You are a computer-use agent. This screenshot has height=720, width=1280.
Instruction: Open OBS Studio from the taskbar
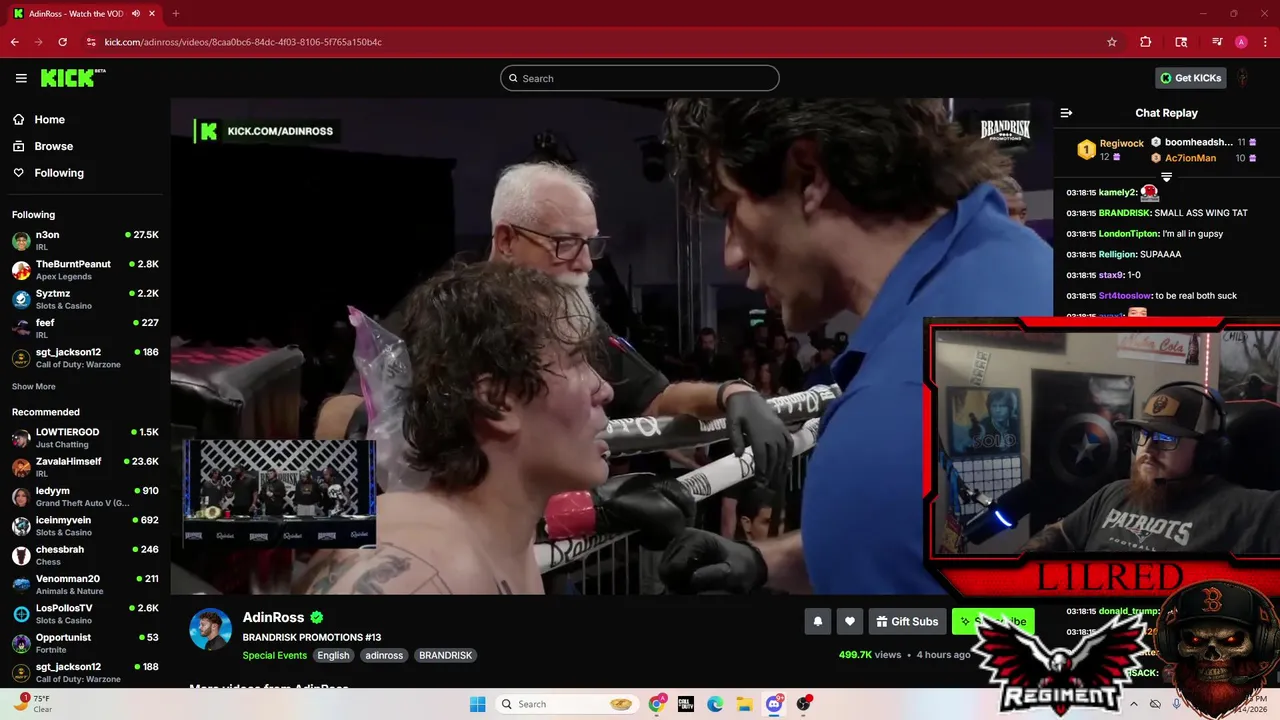click(x=803, y=704)
